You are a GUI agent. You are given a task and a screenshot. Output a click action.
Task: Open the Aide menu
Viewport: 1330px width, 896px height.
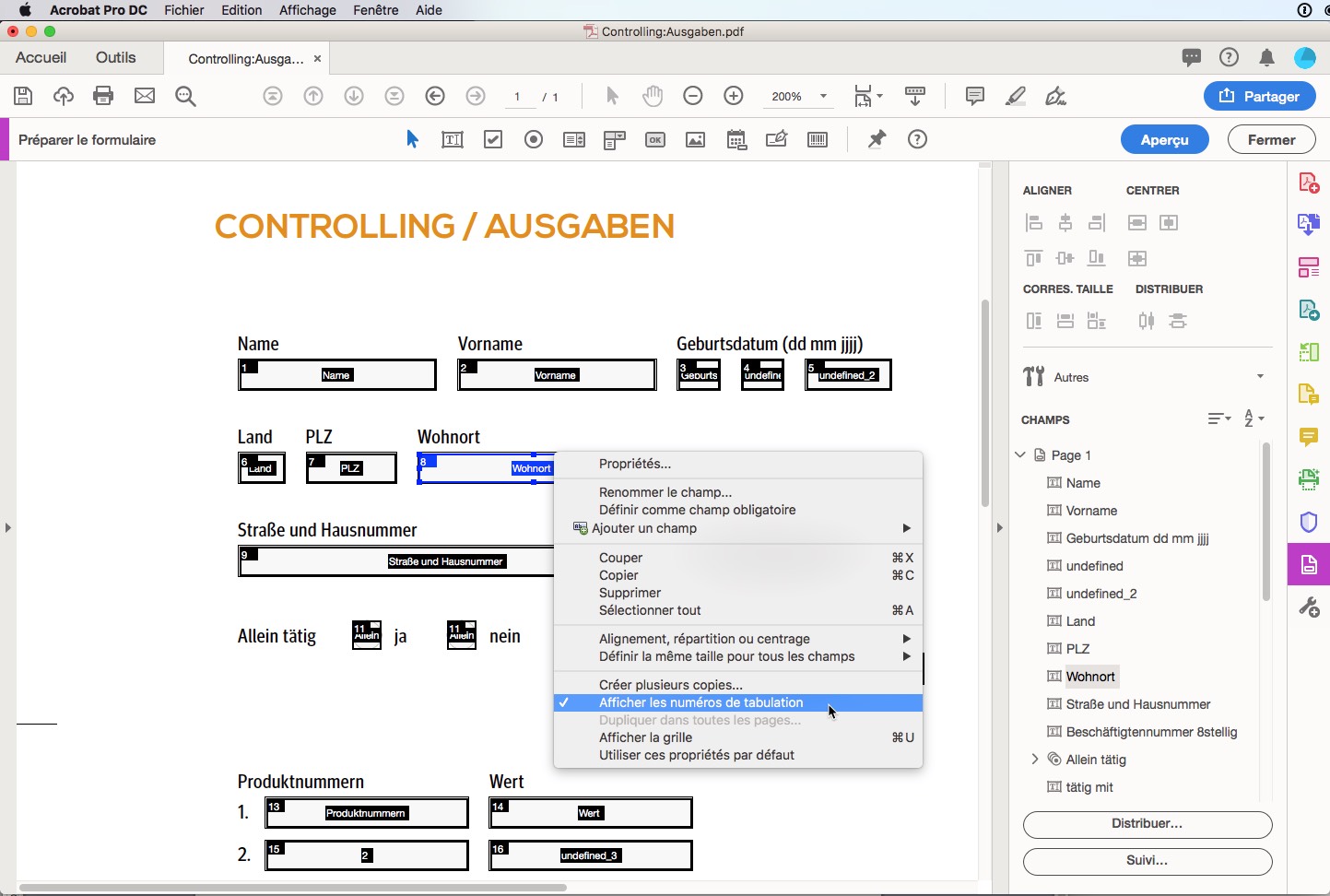pos(429,10)
